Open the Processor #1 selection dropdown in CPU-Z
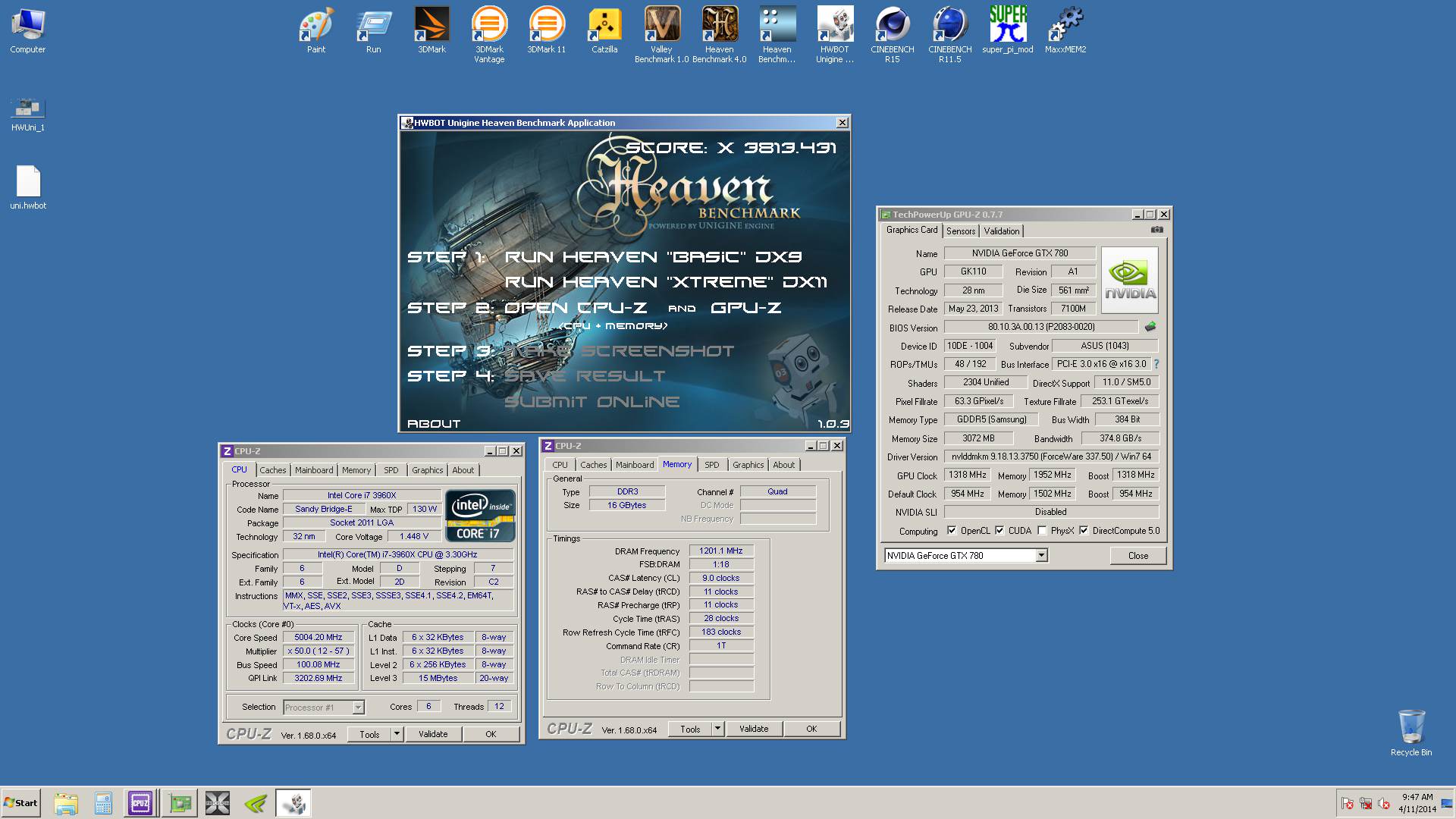This screenshot has width=1456, height=819. (358, 708)
